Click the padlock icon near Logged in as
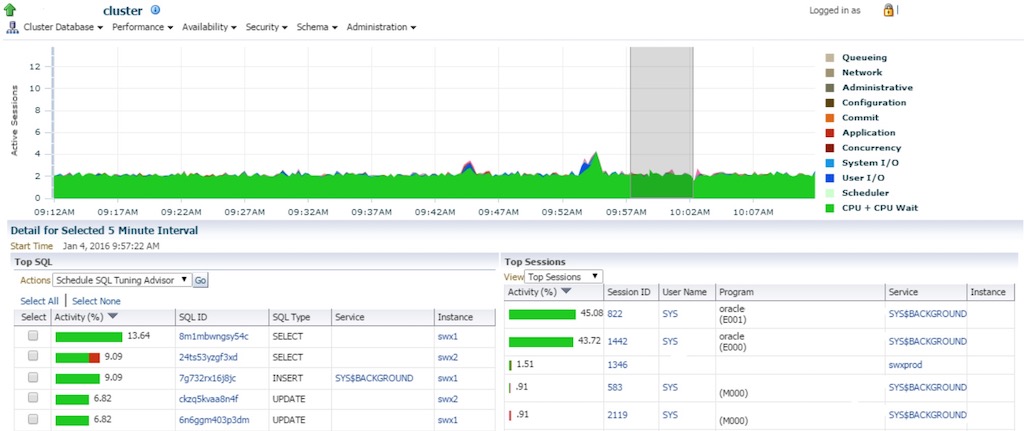 coord(888,10)
